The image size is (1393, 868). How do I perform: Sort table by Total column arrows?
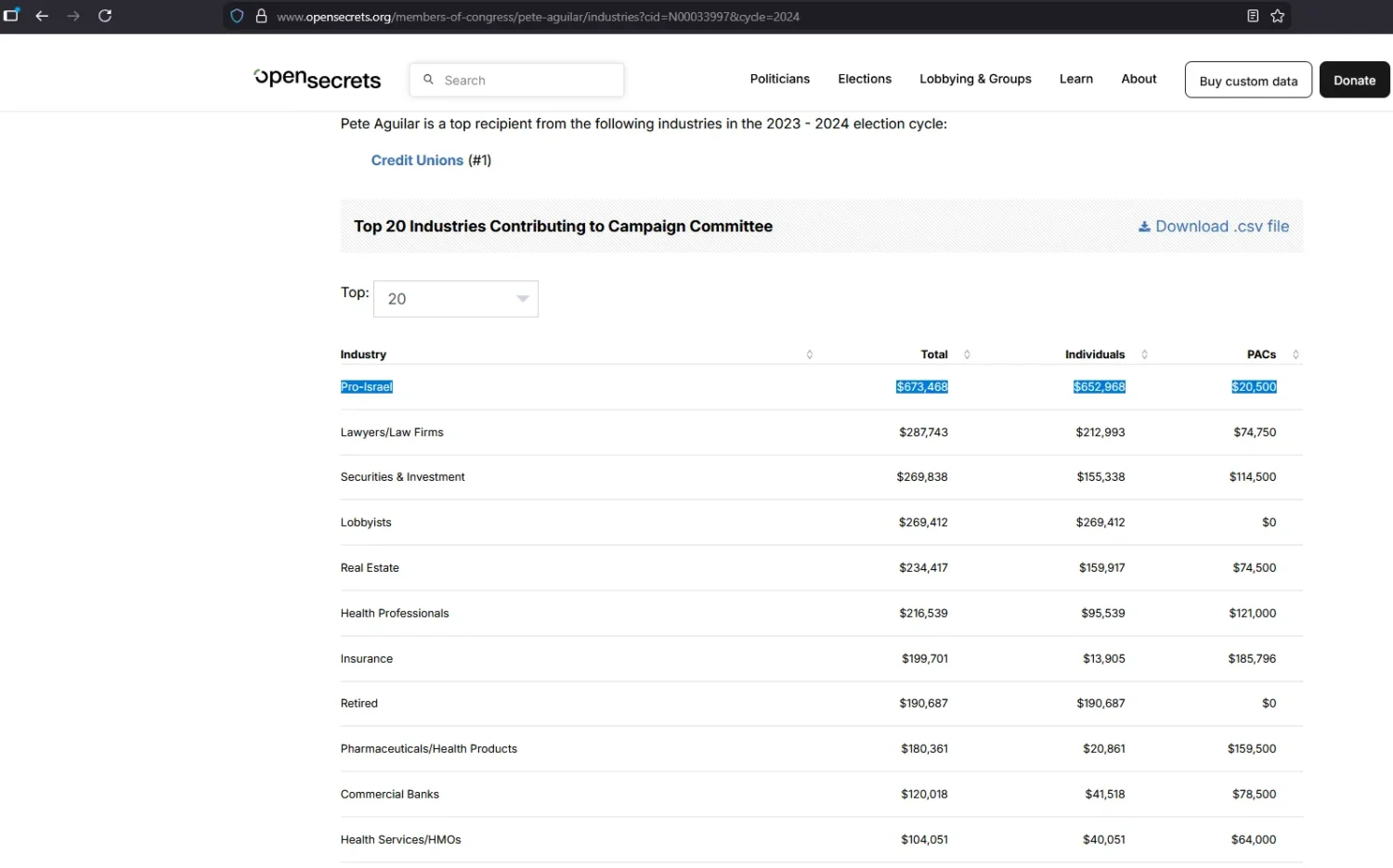tap(967, 355)
